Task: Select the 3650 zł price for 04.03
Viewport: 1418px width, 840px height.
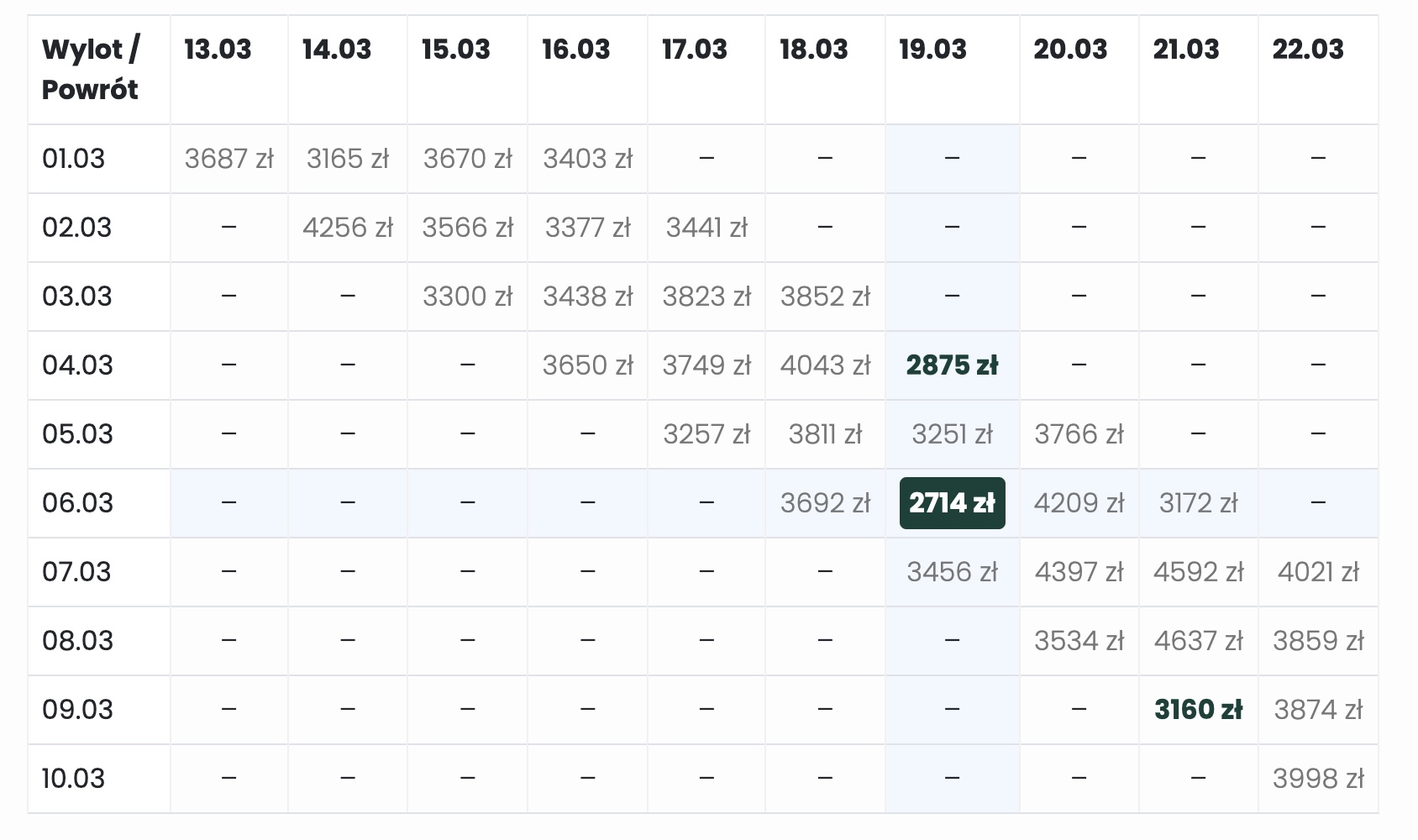Action: pos(587,365)
